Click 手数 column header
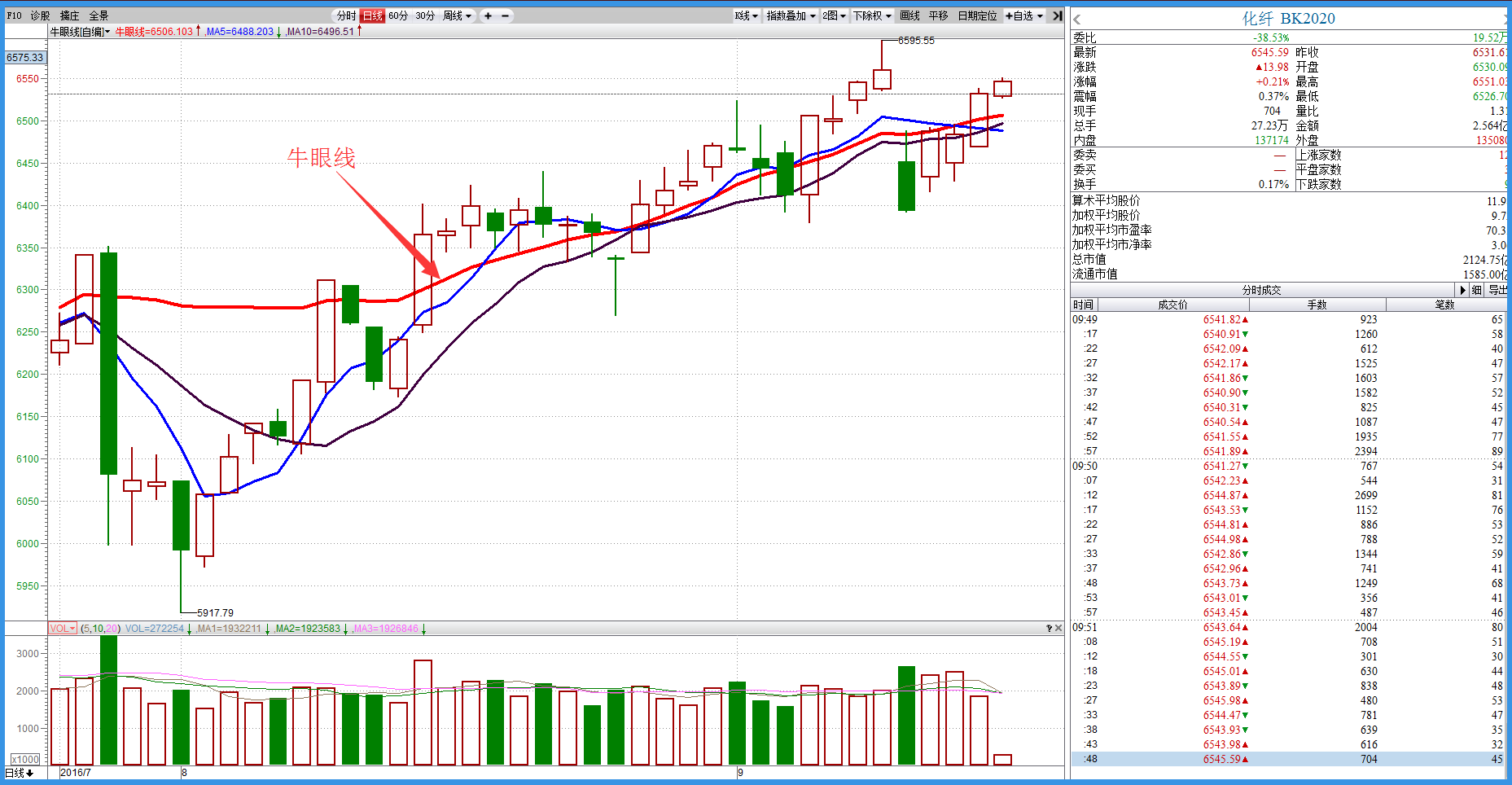Image resolution: width=1512 pixels, height=785 pixels. [1317, 305]
